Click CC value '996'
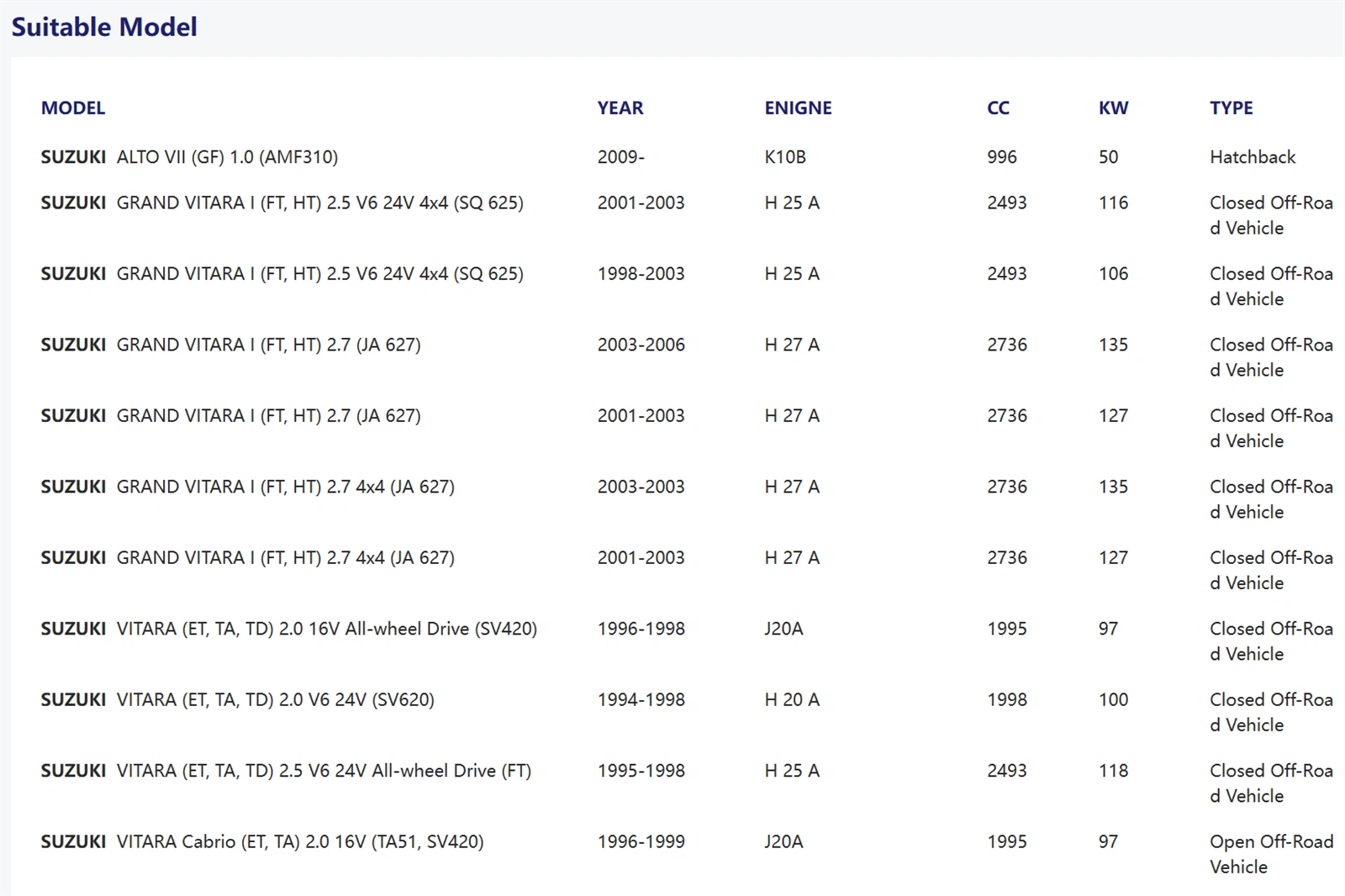The width and height of the screenshot is (1345, 896). (x=1001, y=157)
